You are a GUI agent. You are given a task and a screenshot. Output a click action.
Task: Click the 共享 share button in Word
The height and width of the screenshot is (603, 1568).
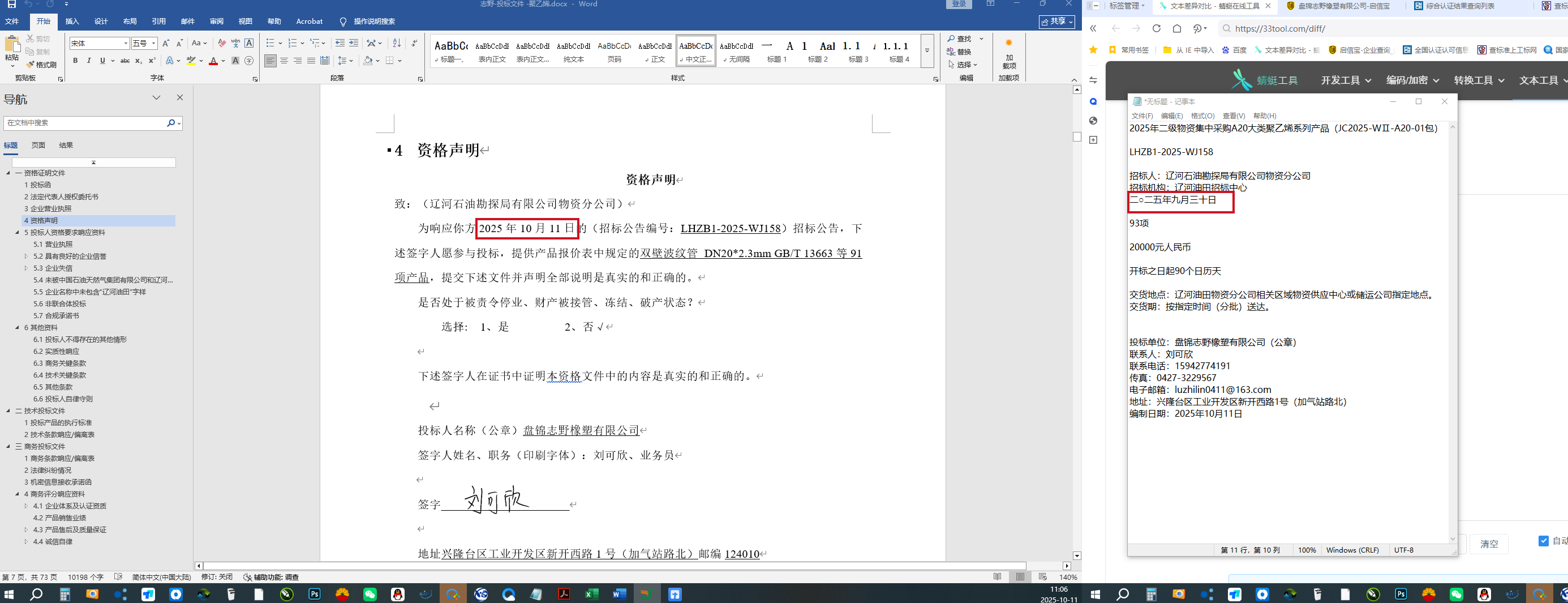pos(1057,22)
